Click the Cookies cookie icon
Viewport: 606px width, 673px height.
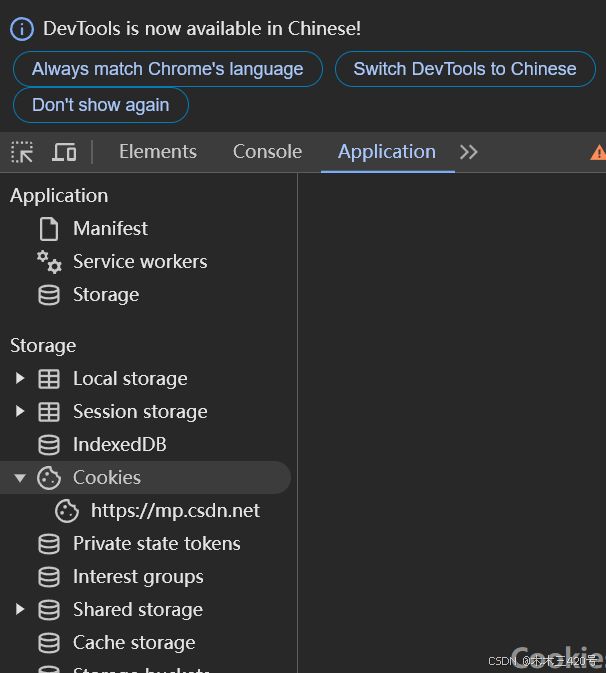(49, 478)
